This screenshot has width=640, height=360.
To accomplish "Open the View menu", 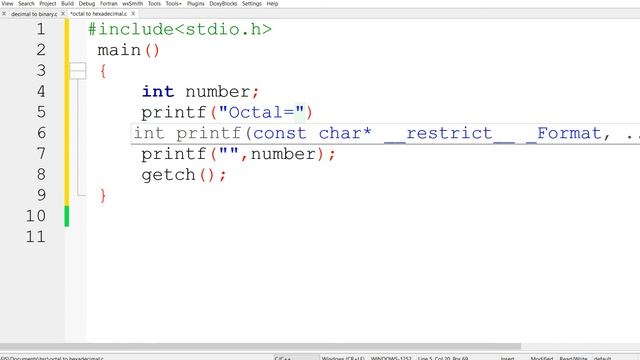I will click(x=7, y=3).
